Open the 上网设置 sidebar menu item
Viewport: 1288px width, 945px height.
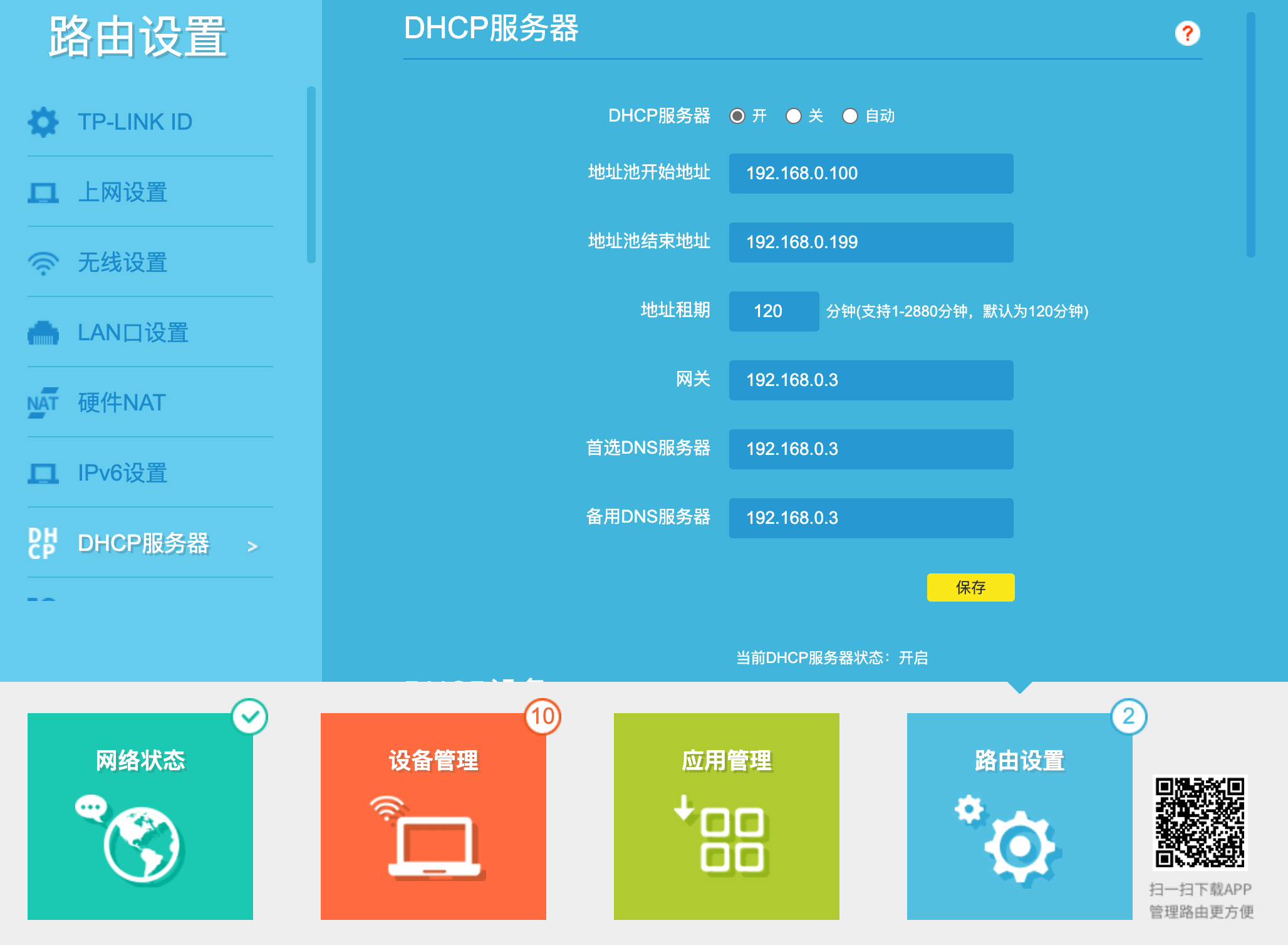tap(123, 192)
